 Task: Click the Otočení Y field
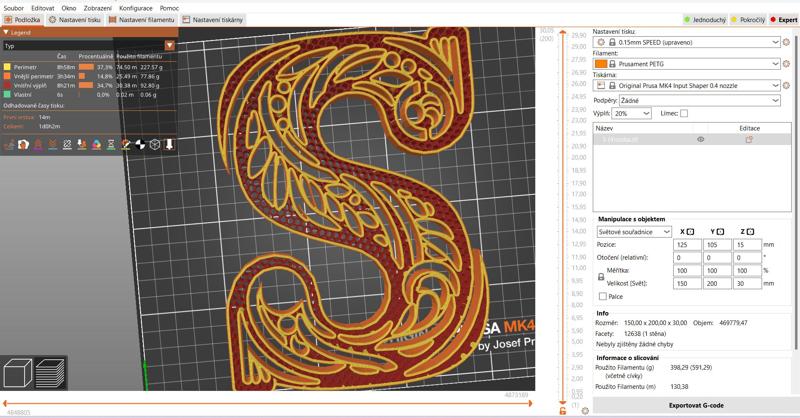click(717, 258)
